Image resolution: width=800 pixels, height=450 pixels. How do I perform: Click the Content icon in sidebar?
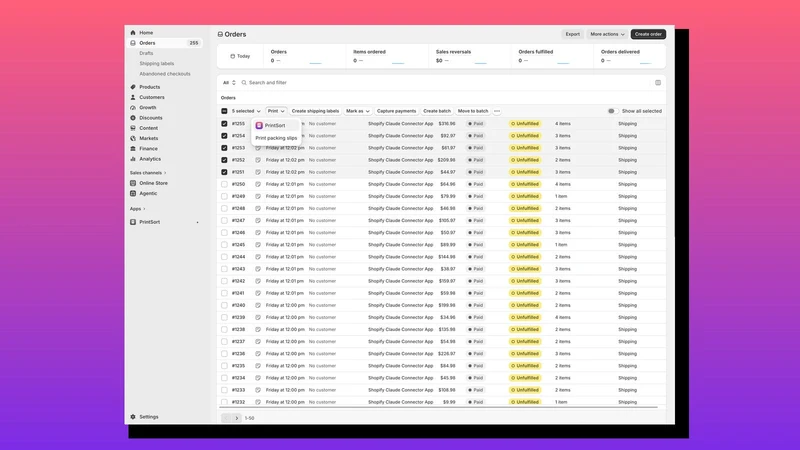pyautogui.click(x=133, y=128)
